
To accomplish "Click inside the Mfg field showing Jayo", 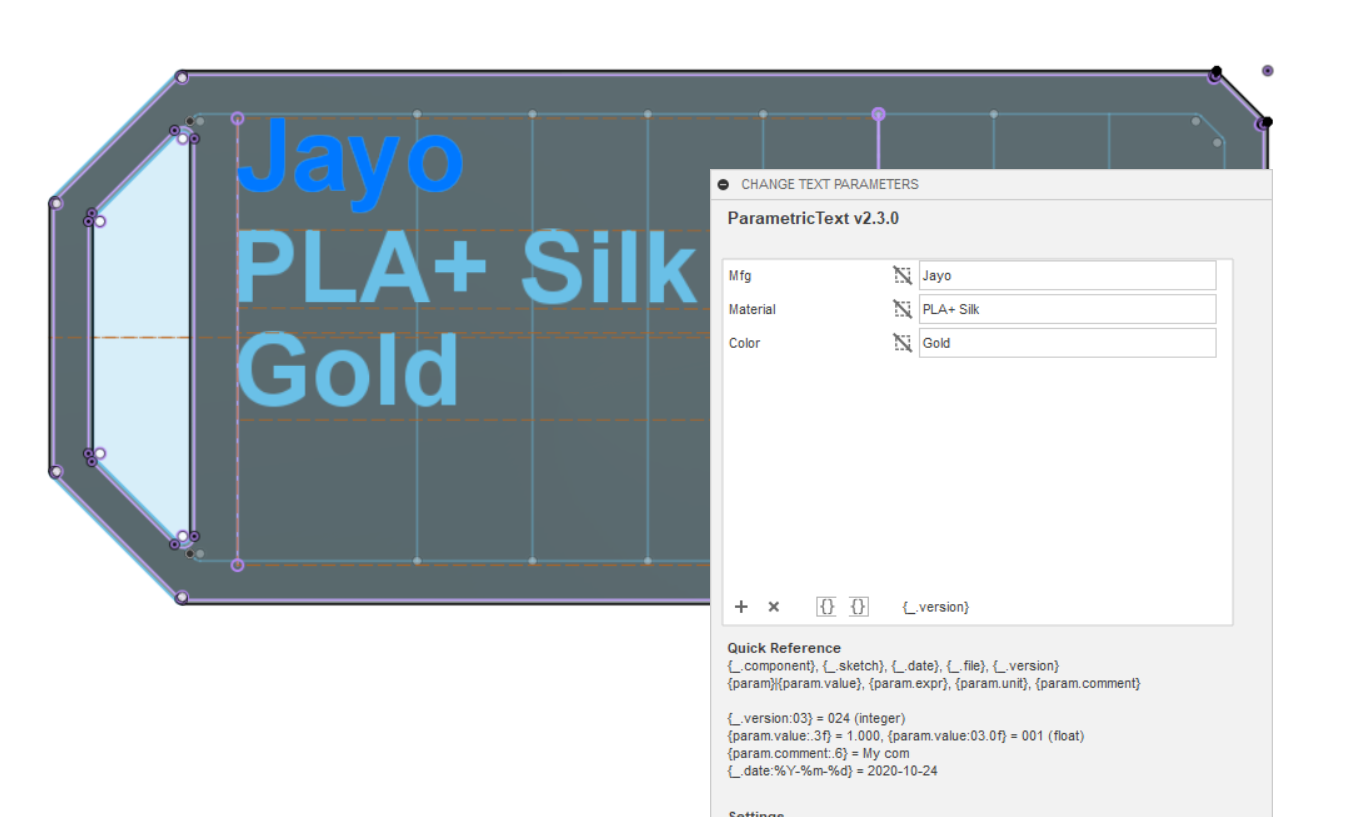I will click(1066, 275).
